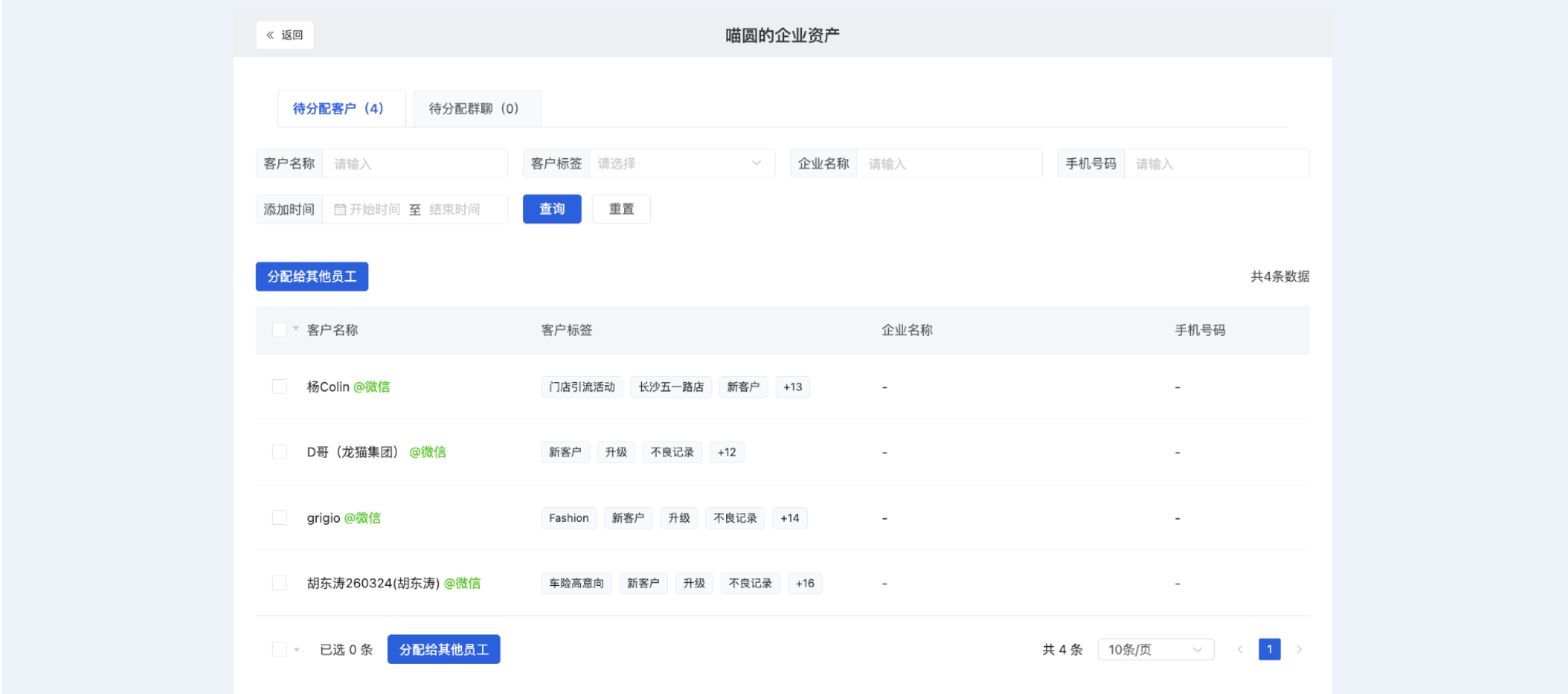Click the customer name 杨Colin @微信
This screenshot has width=1568, height=694.
click(x=348, y=387)
